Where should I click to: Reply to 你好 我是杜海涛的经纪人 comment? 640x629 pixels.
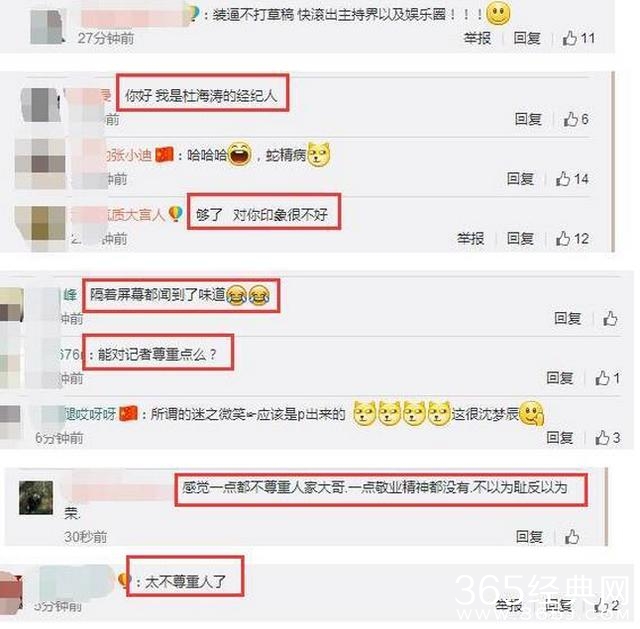(x=528, y=119)
